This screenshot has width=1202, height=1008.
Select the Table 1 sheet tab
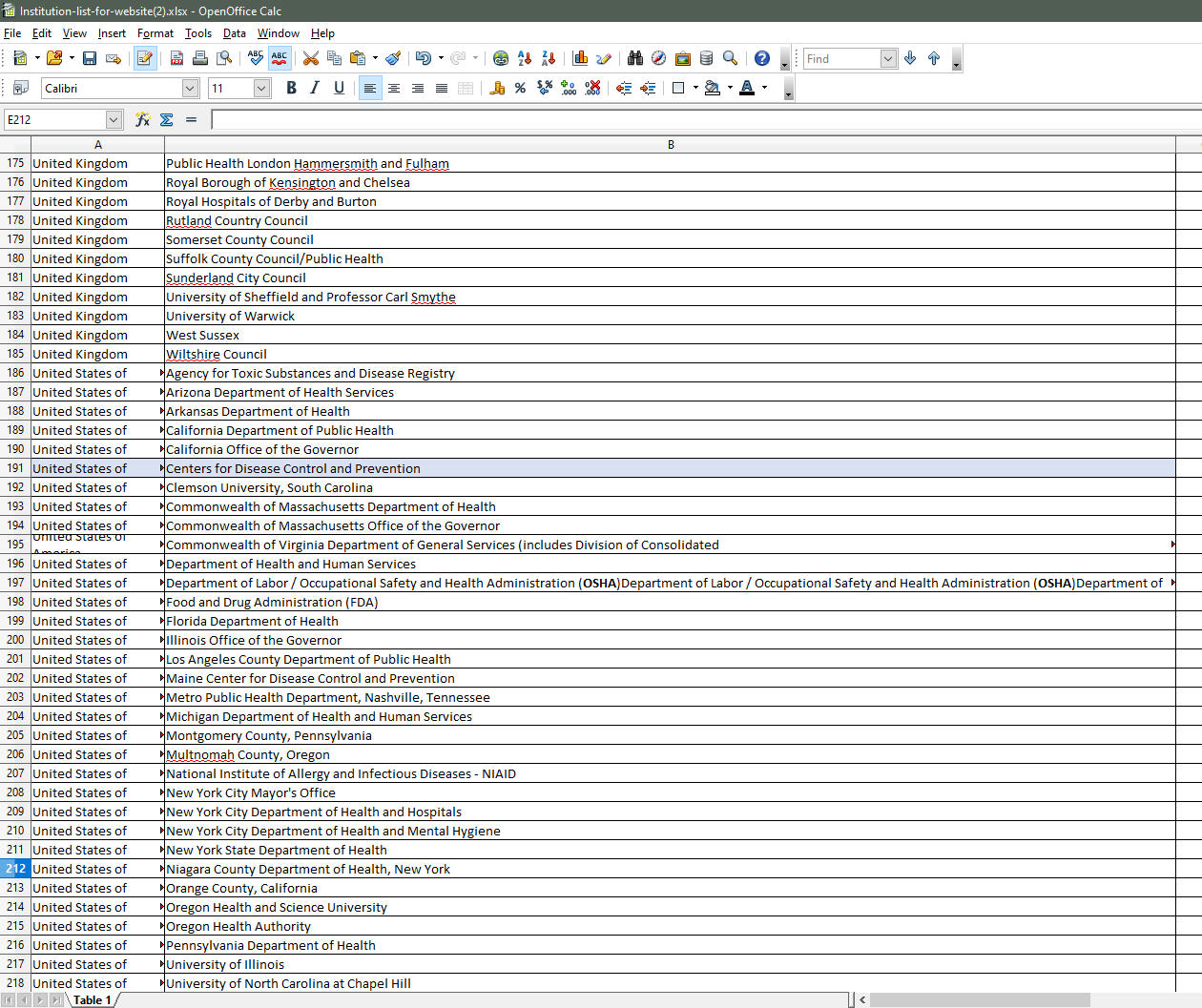click(x=93, y=999)
